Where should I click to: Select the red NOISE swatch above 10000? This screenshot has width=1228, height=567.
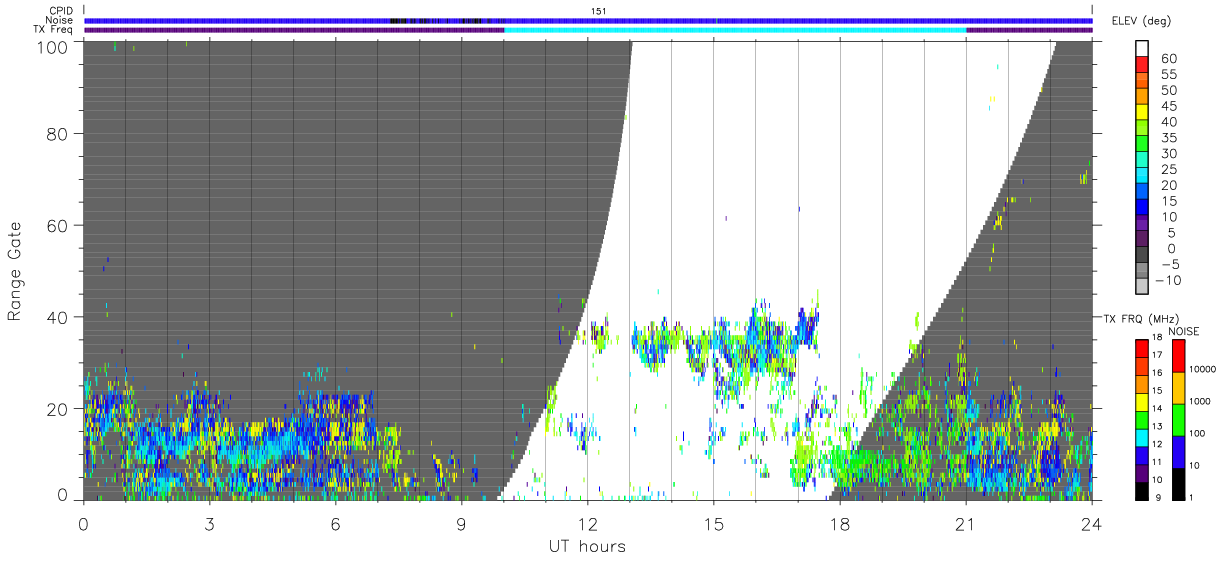(1179, 354)
